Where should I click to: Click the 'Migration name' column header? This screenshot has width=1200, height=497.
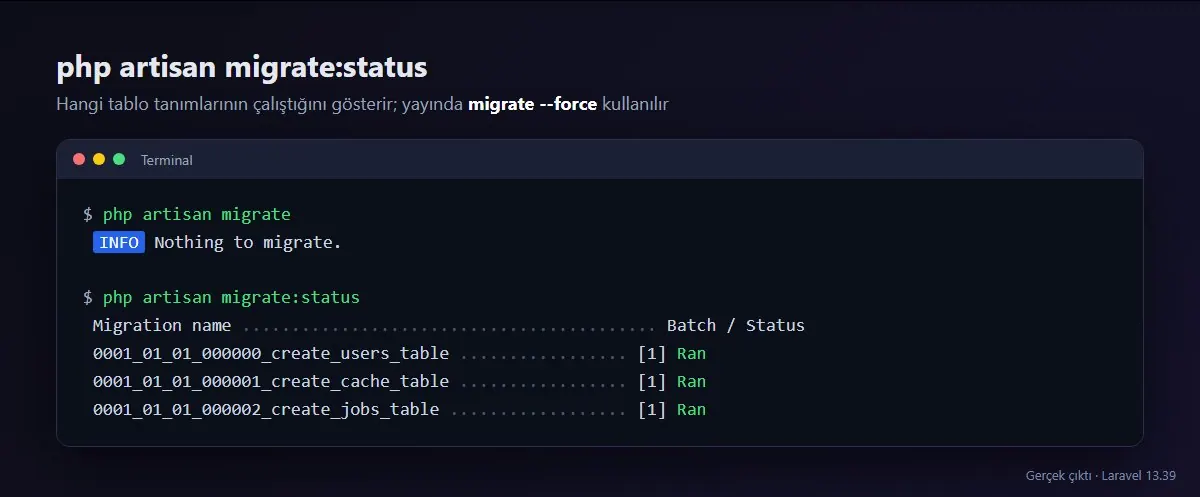pos(162,326)
